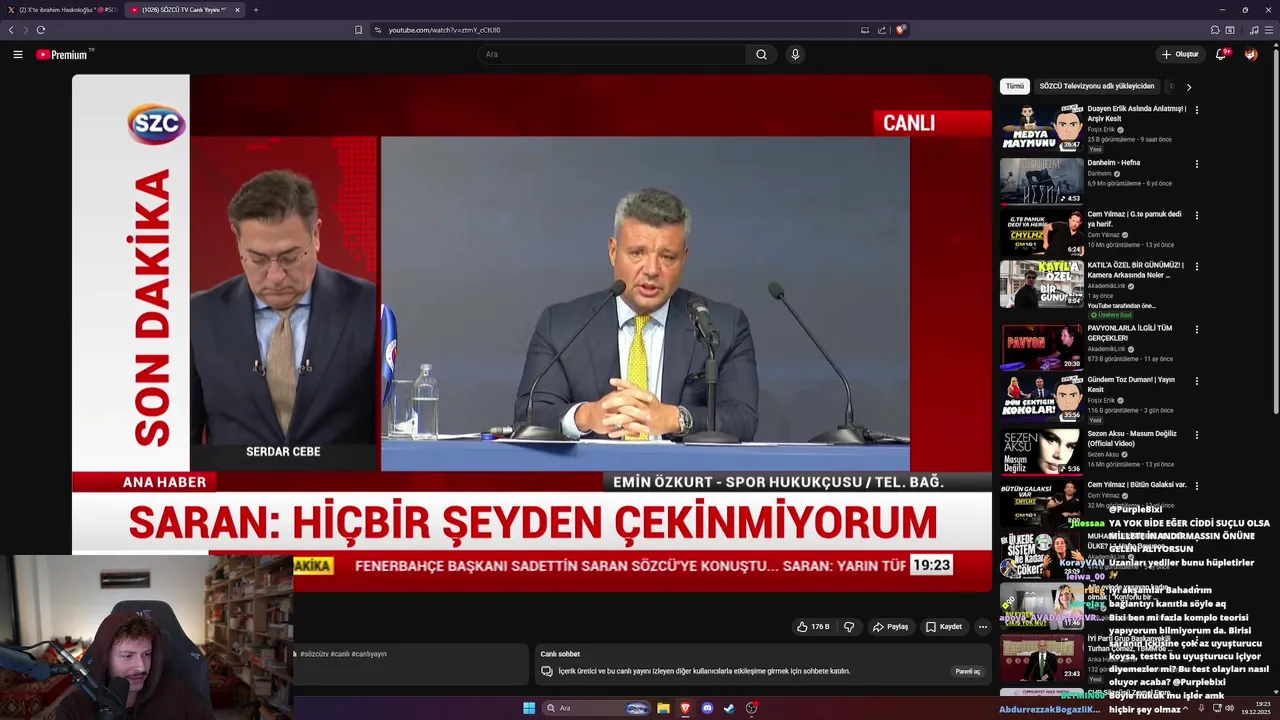Click Paneli aç to open chat
The image size is (1280, 720).
pos(968,671)
